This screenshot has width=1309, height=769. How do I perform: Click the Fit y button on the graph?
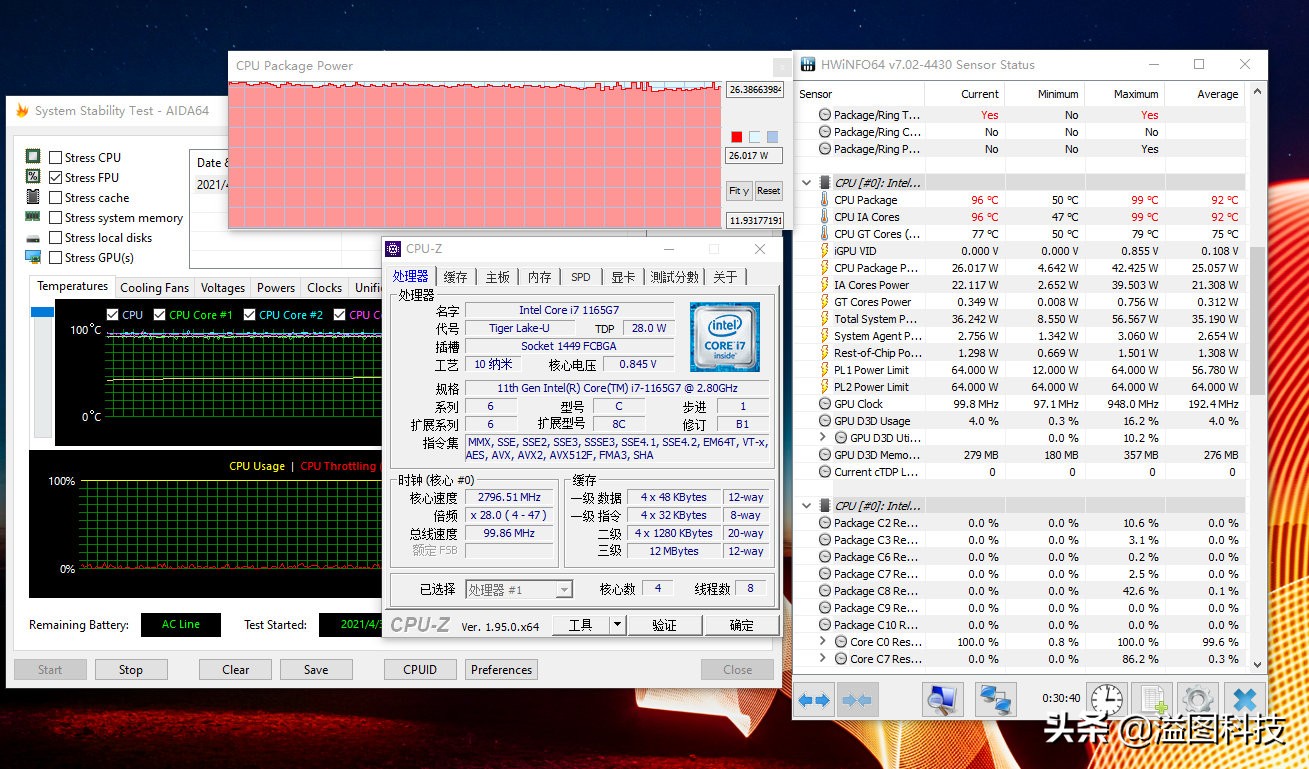[x=739, y=191]
